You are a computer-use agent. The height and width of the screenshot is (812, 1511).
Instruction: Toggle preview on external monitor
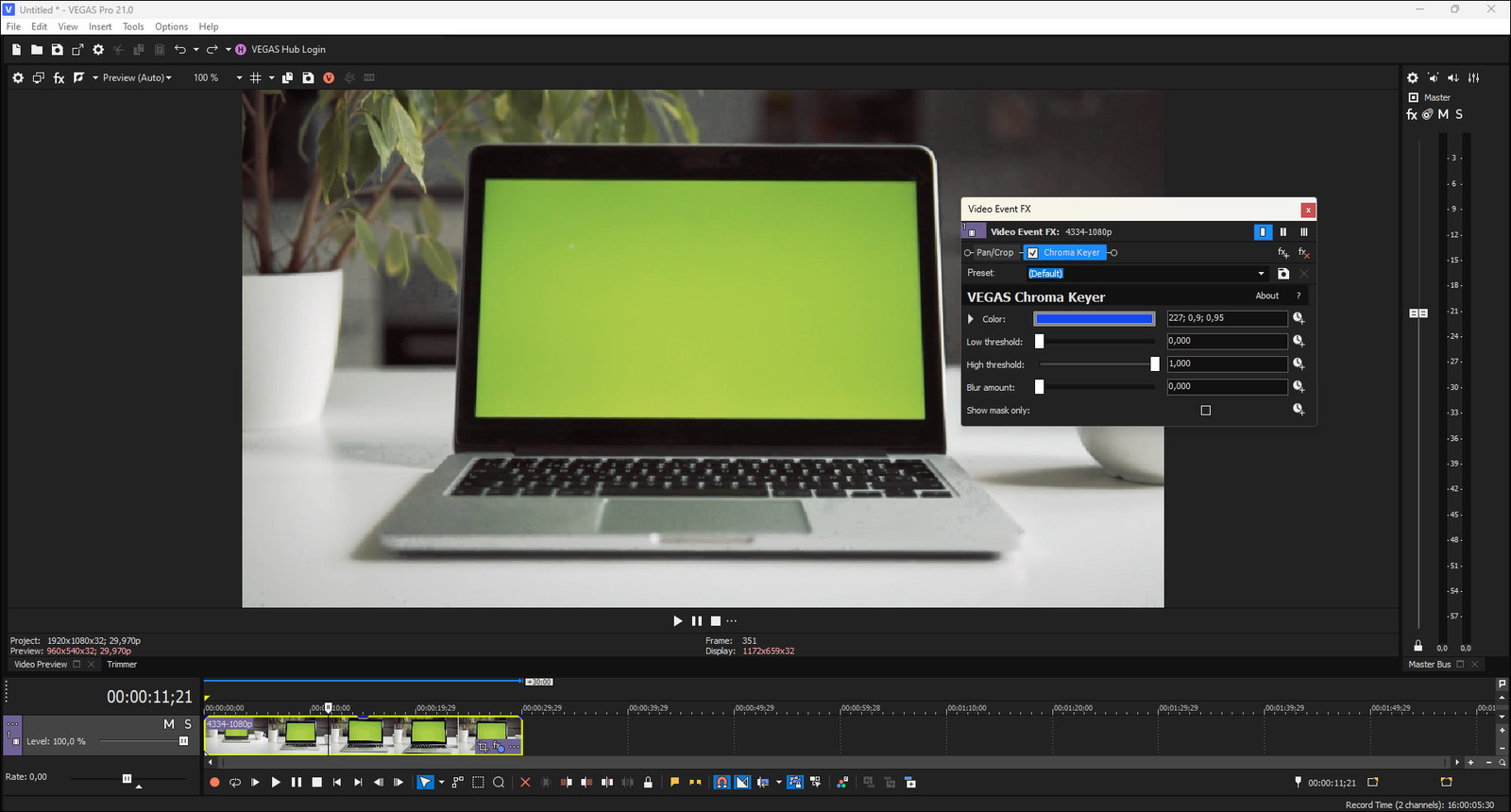tap(38, 77)
